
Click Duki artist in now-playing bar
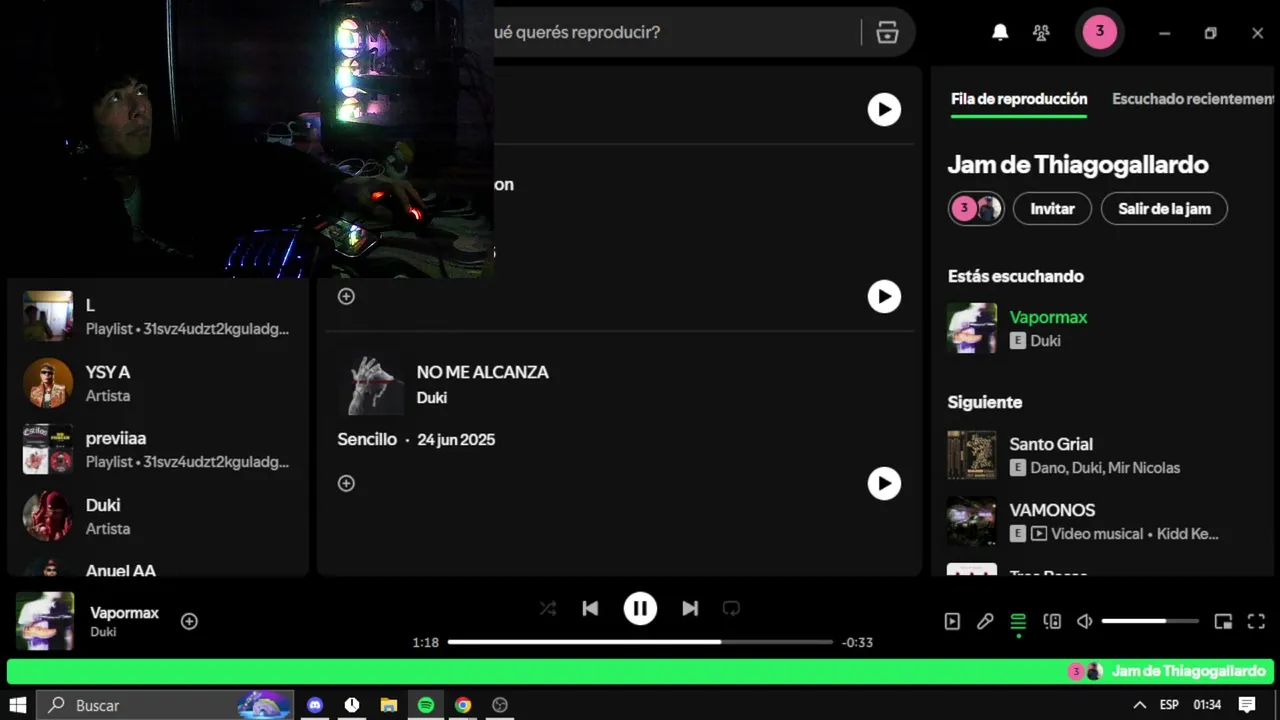click(104, 632)
